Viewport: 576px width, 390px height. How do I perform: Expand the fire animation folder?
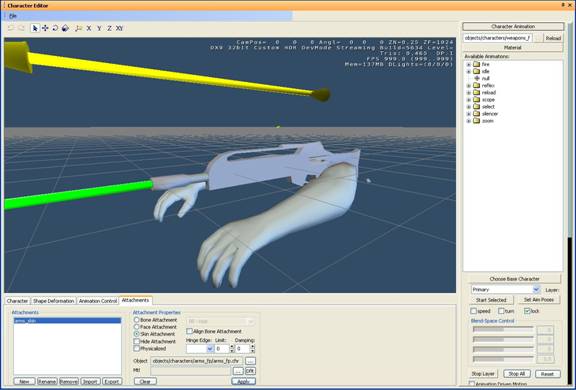[468, 64]
